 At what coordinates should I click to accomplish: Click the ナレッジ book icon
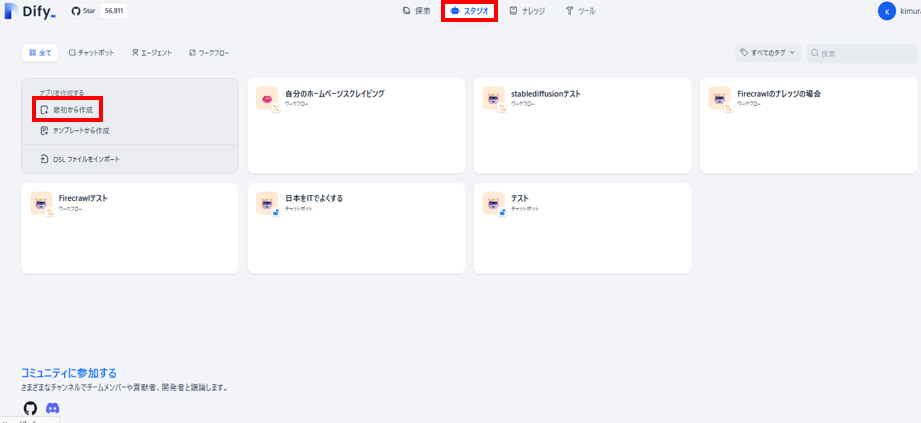[x=513, y=11]
